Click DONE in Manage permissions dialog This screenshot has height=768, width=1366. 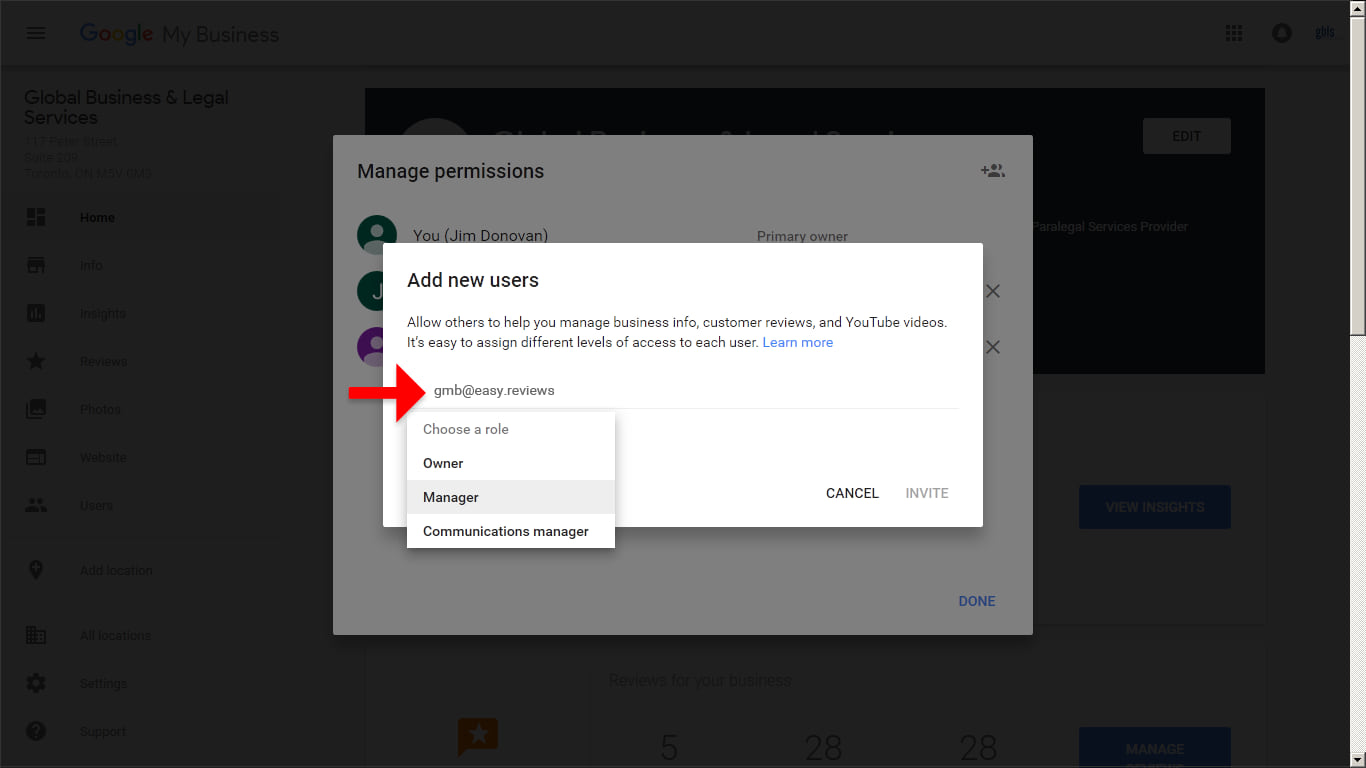(x=977, y=601)
